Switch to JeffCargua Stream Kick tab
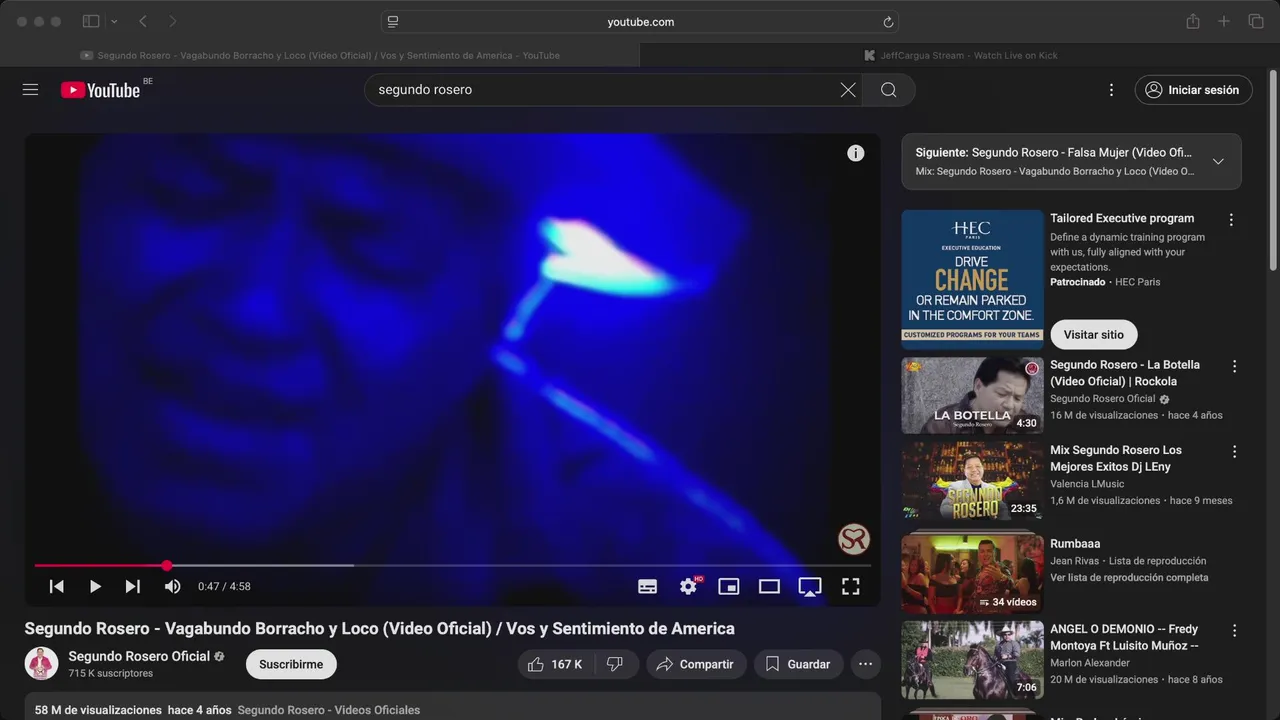 point(960,55)
